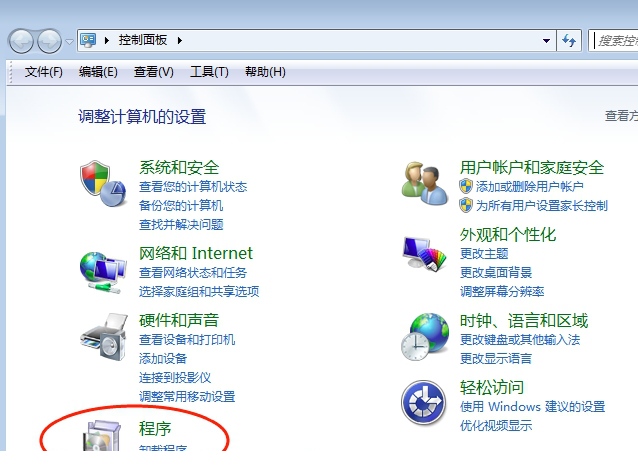Open the 系统和安全 category
This screenshot has width=638, height=469.
(x=179, y=168)
